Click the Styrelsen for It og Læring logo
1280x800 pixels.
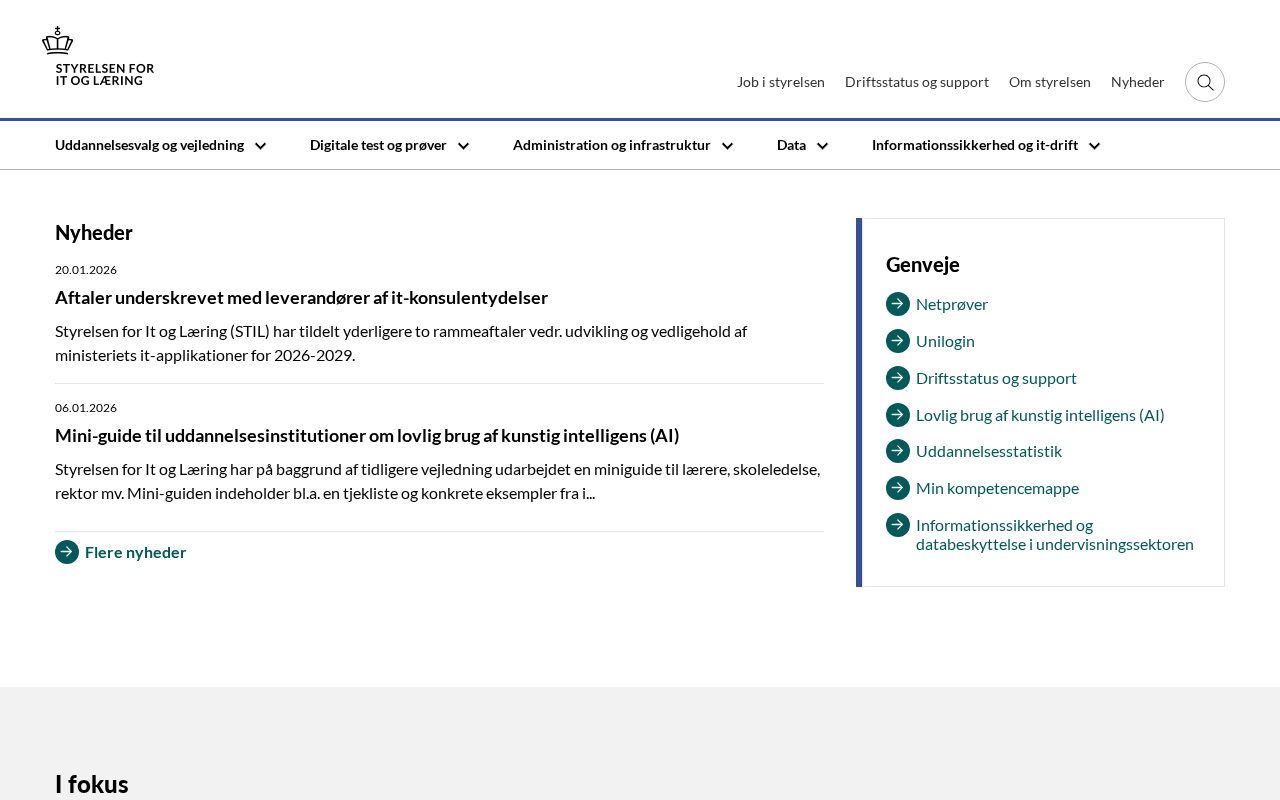click(x=98, y=57)
